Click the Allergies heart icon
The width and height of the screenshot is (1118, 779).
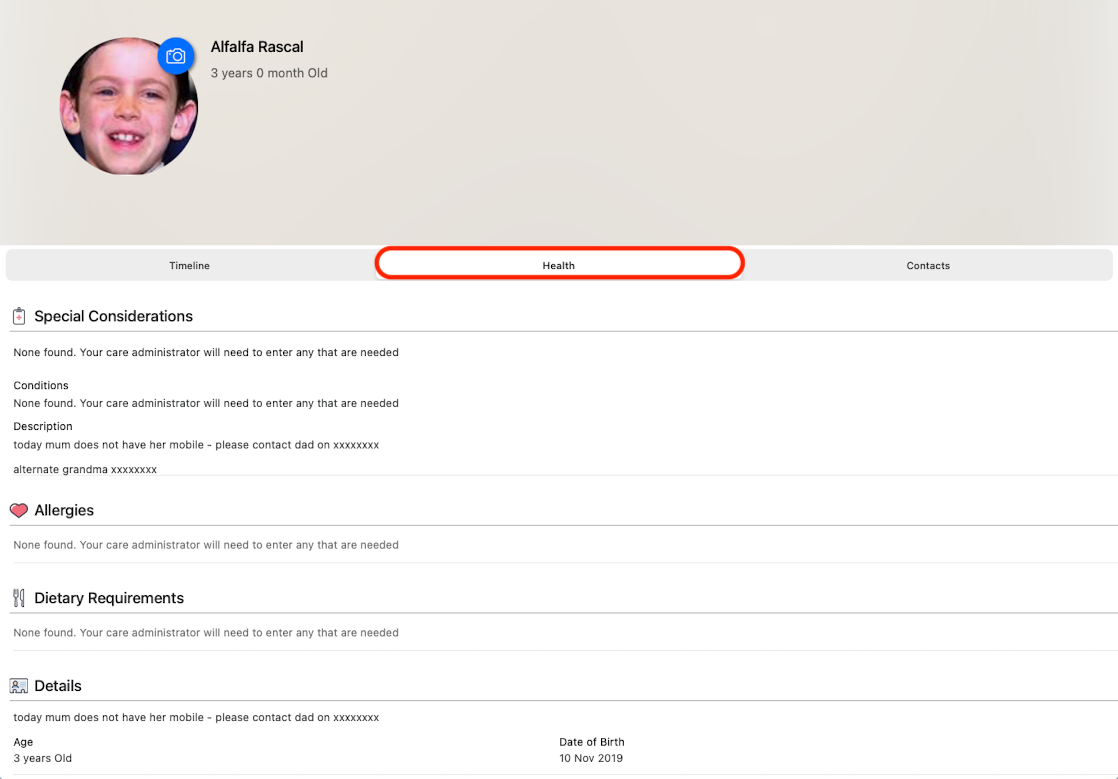(x=19, y=510)
